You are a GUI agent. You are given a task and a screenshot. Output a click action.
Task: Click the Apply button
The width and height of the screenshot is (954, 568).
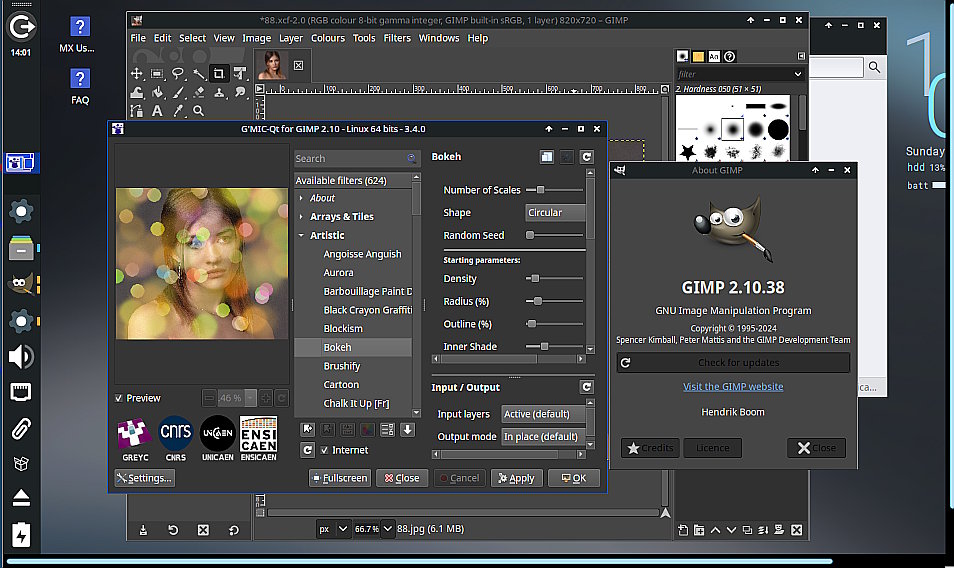[x=514, y=478]
